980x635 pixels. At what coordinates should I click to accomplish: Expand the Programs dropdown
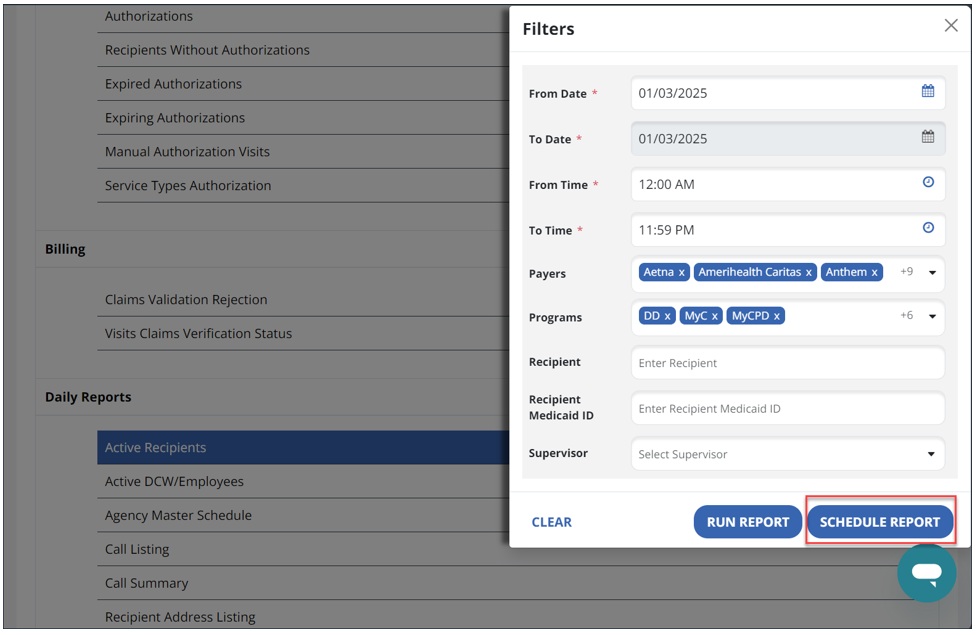932,316
